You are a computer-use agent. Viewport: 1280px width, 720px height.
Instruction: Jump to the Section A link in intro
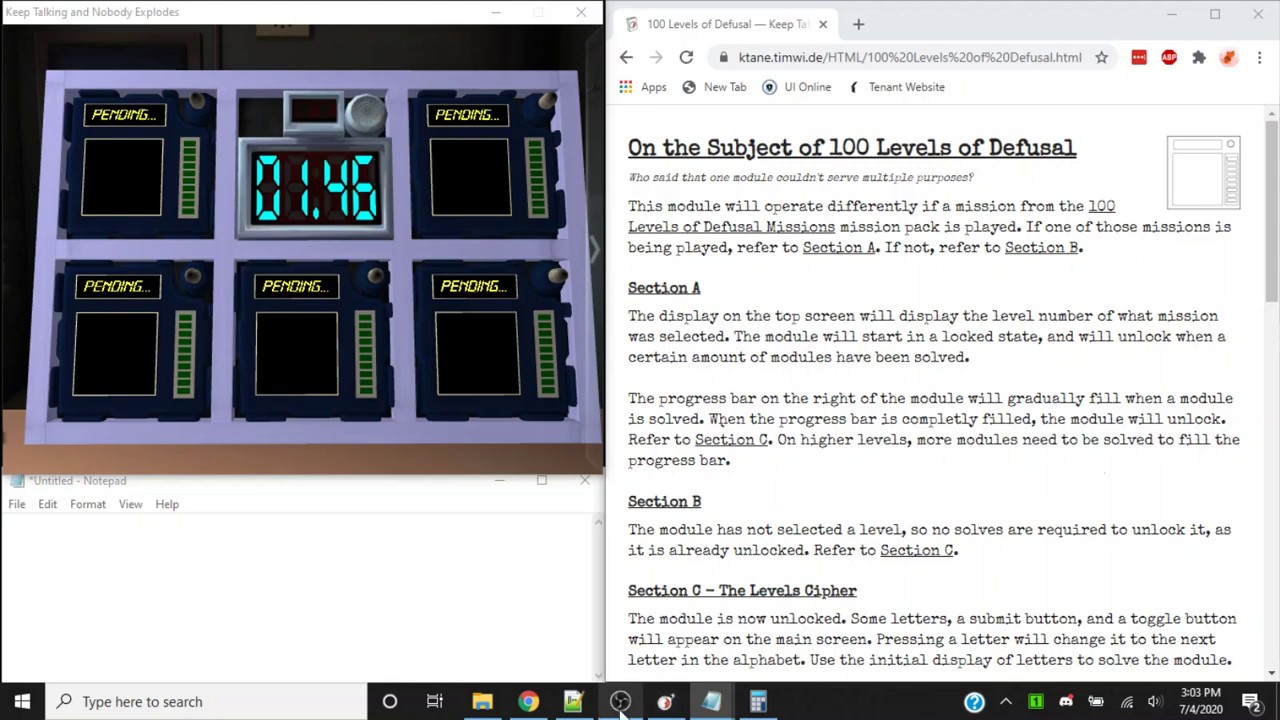pyautogui.click(x=839, y=248)
